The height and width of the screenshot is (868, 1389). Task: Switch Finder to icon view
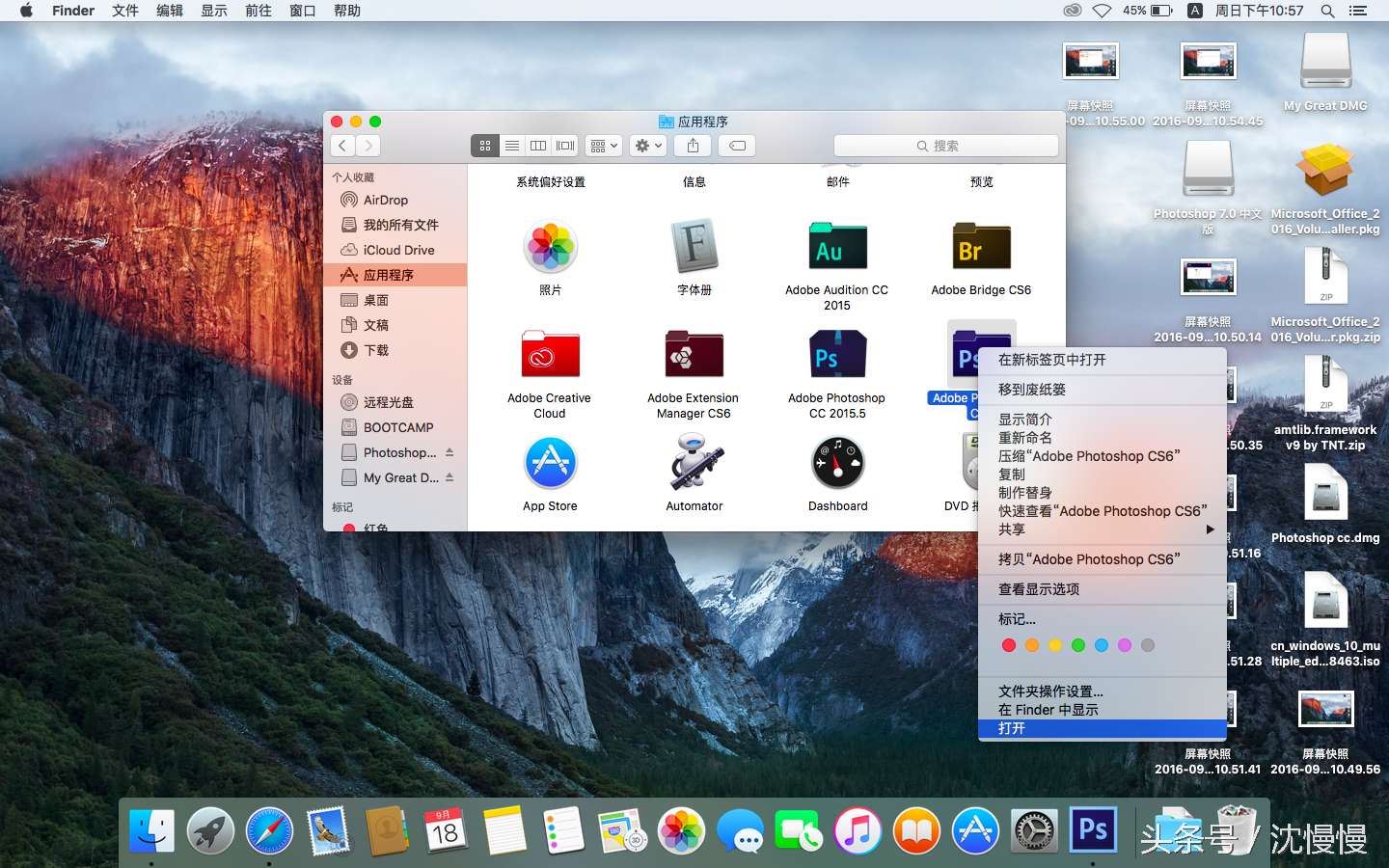coord(485,146)
